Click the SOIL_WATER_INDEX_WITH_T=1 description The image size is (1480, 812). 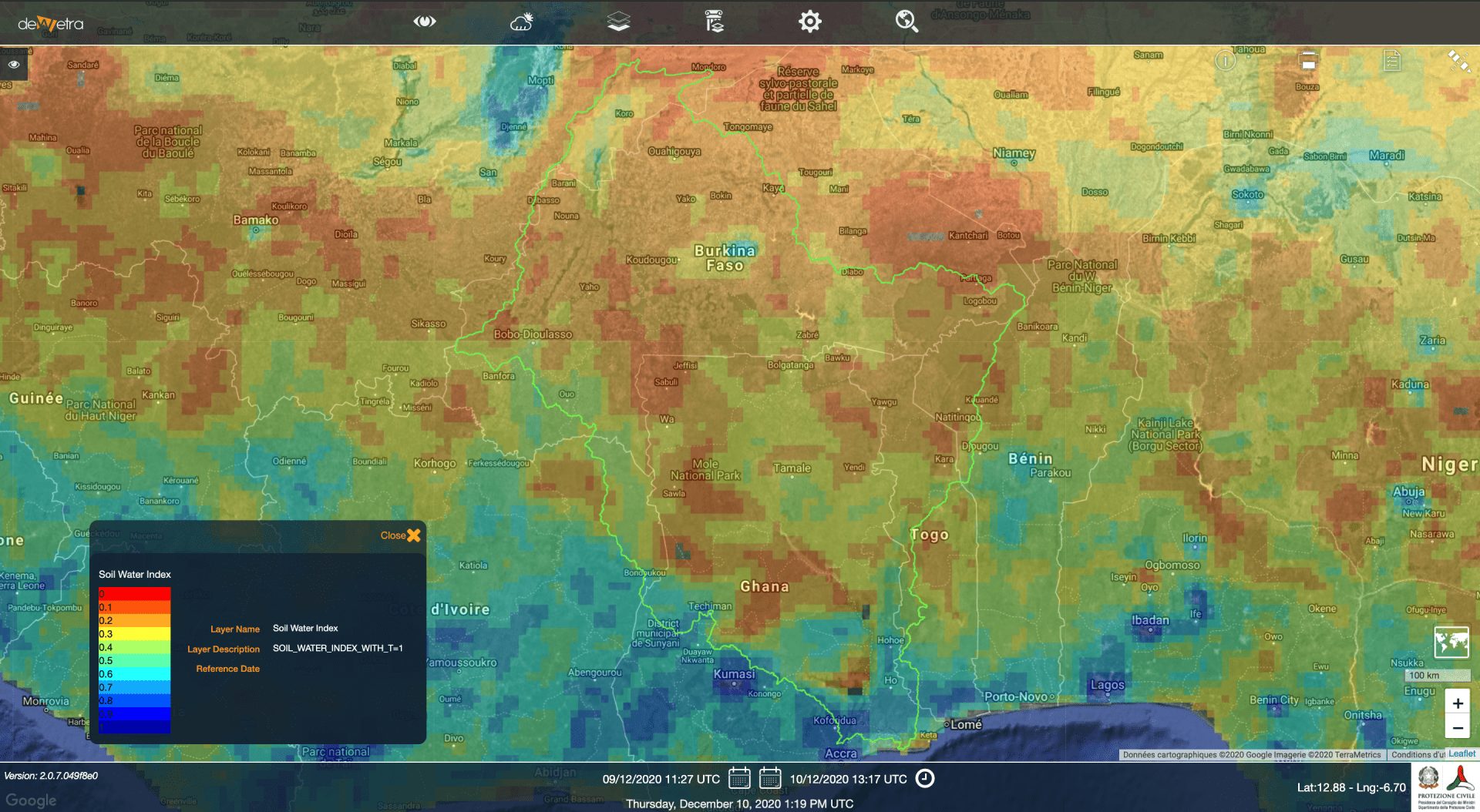click(338, 648)
